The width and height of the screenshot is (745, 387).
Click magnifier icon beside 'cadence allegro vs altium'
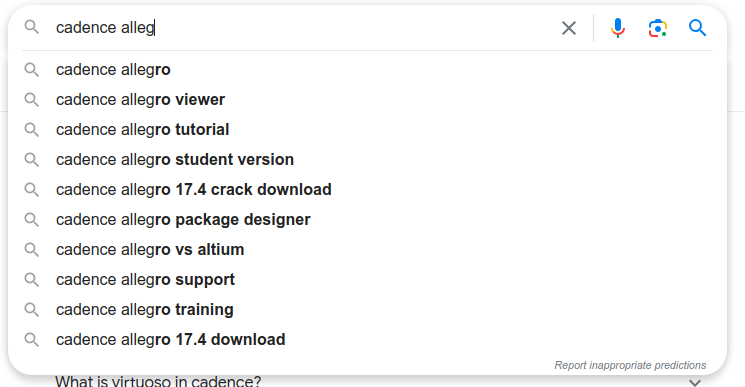(x=31, y=250)
